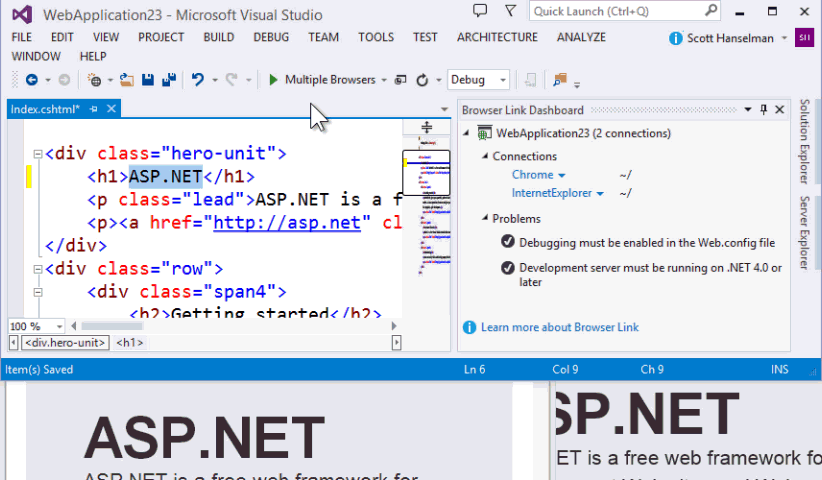Click the http://asp.net link in code

(x=287, y=223)
